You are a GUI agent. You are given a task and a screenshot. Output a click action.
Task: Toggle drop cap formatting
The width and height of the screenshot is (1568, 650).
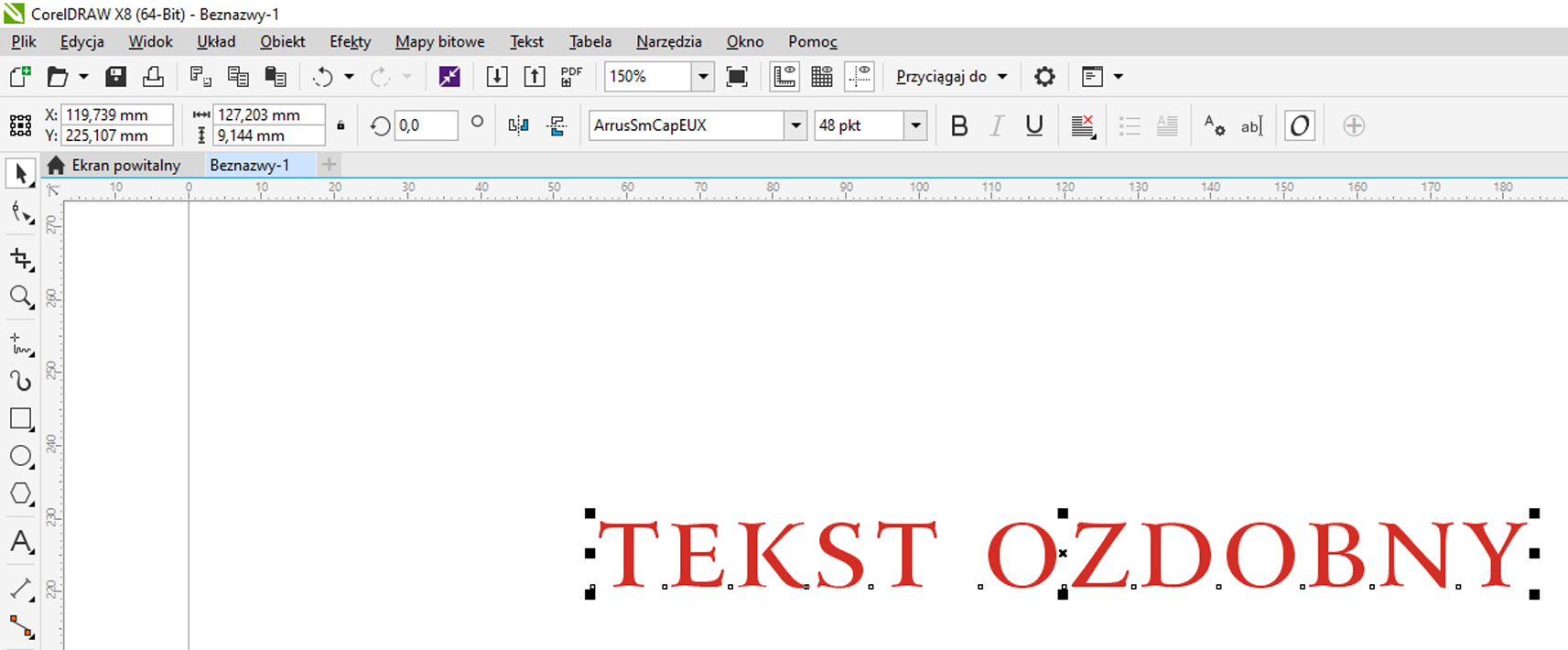click(1167, 125)
